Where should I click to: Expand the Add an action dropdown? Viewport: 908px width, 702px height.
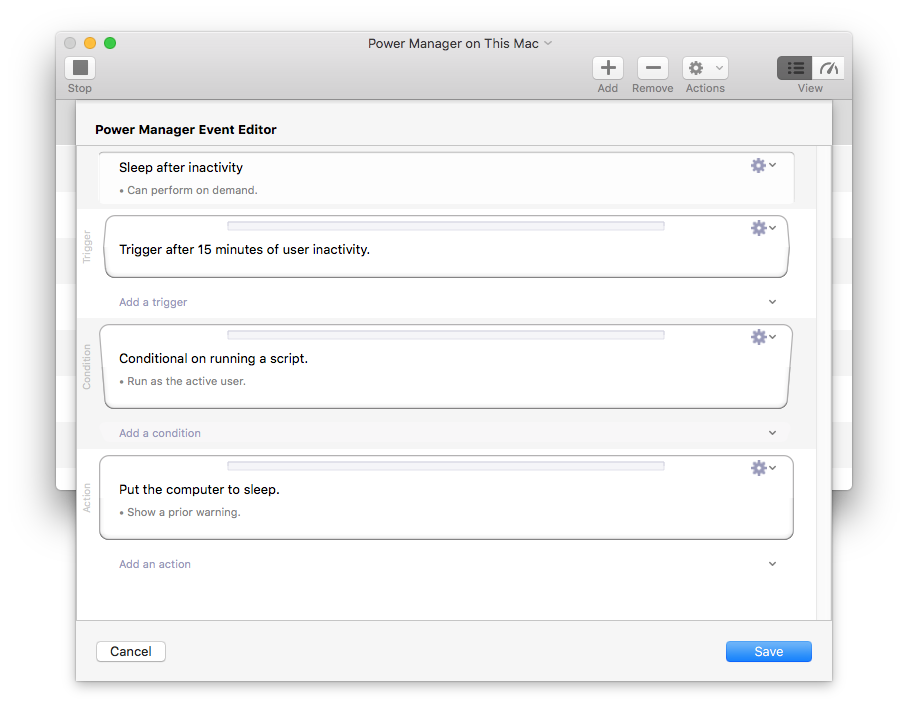coord(772,564)
